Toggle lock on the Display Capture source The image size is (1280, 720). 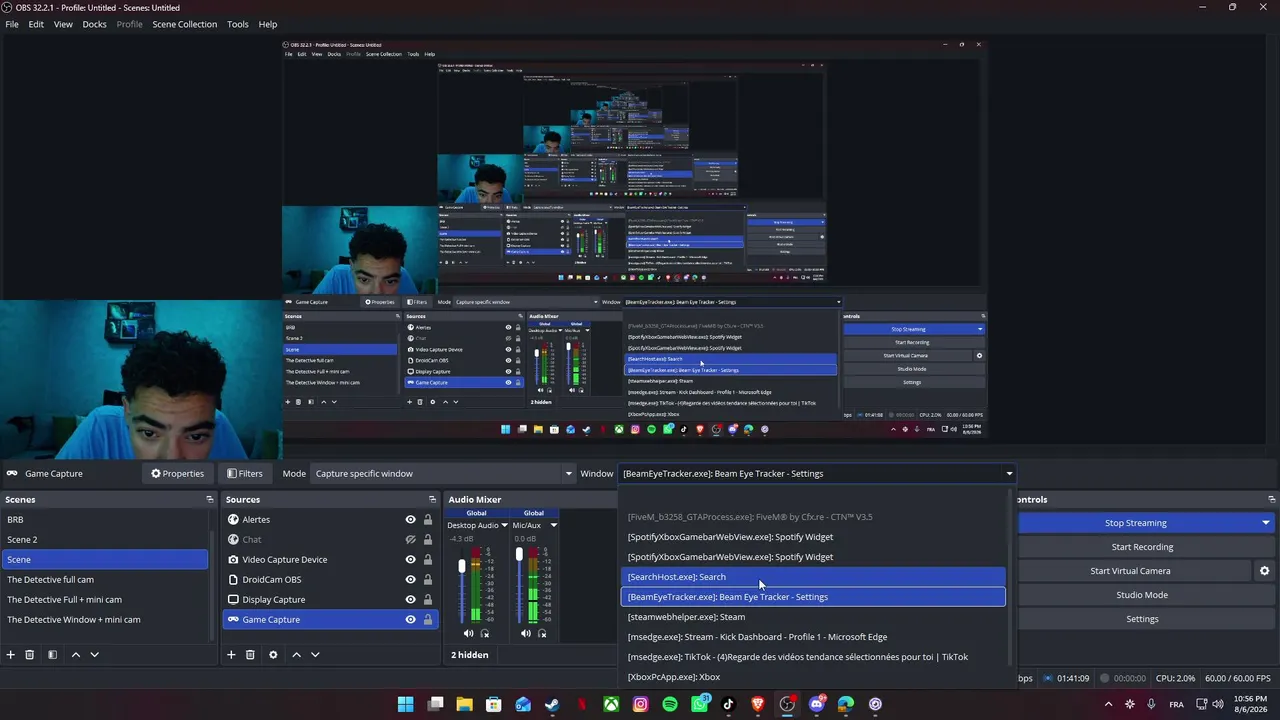click(428, 600)
